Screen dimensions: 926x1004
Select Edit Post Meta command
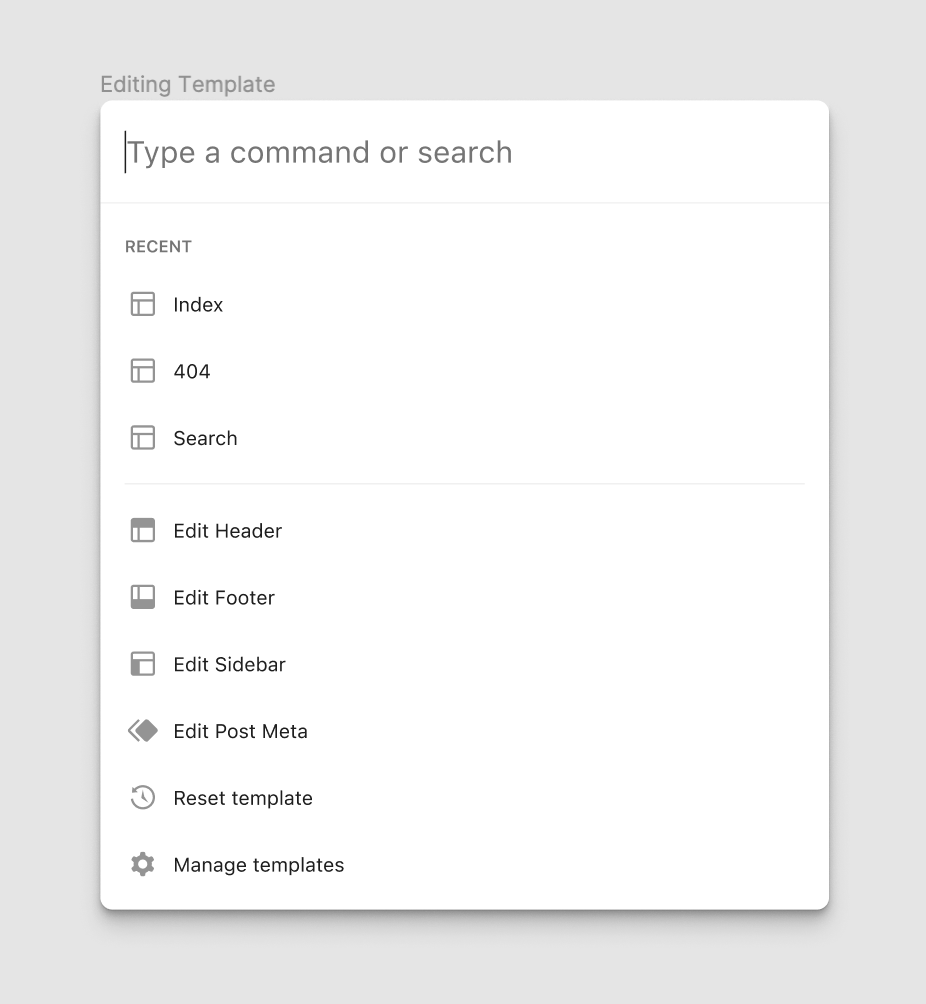[x=240, y=731]
